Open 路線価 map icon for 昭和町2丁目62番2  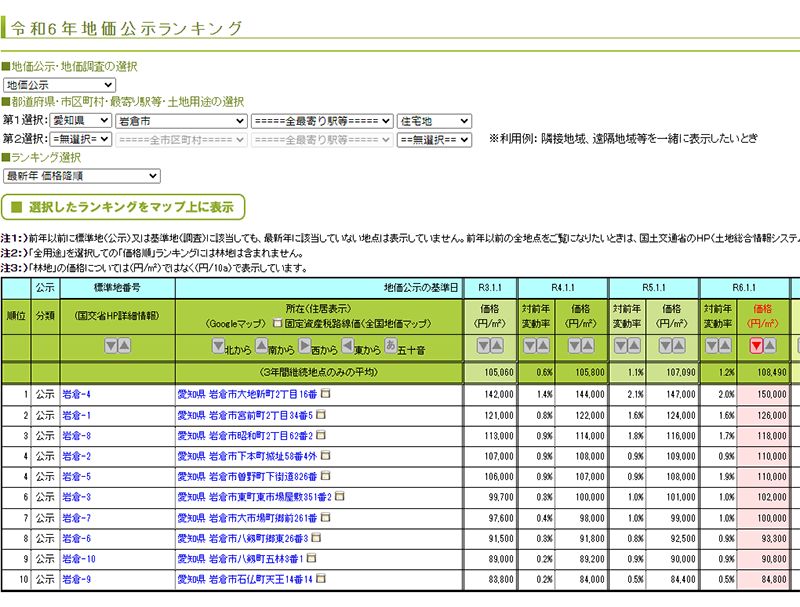click(321, 435)
